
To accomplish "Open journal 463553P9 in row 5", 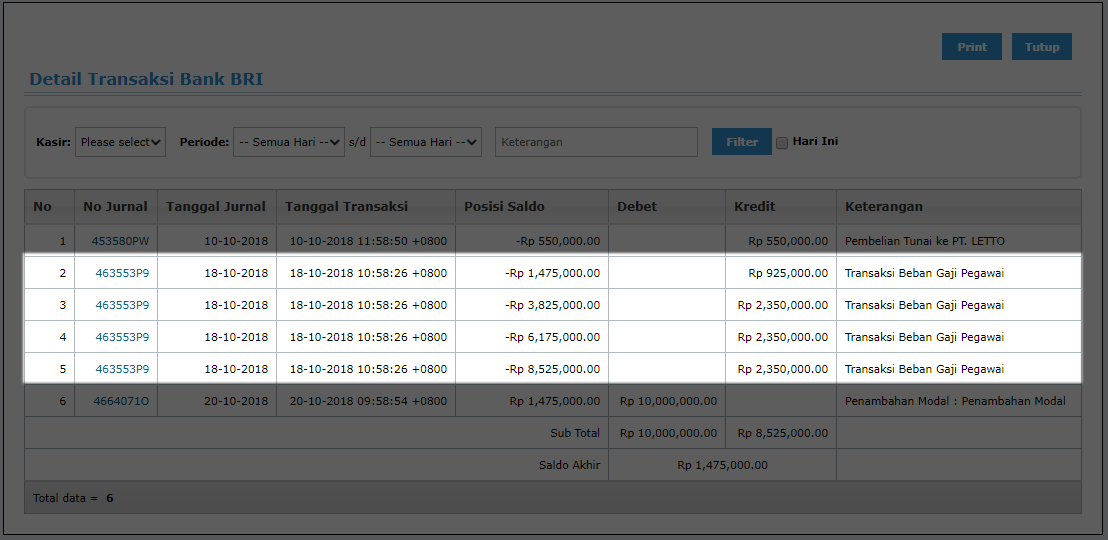I will 122,369.
